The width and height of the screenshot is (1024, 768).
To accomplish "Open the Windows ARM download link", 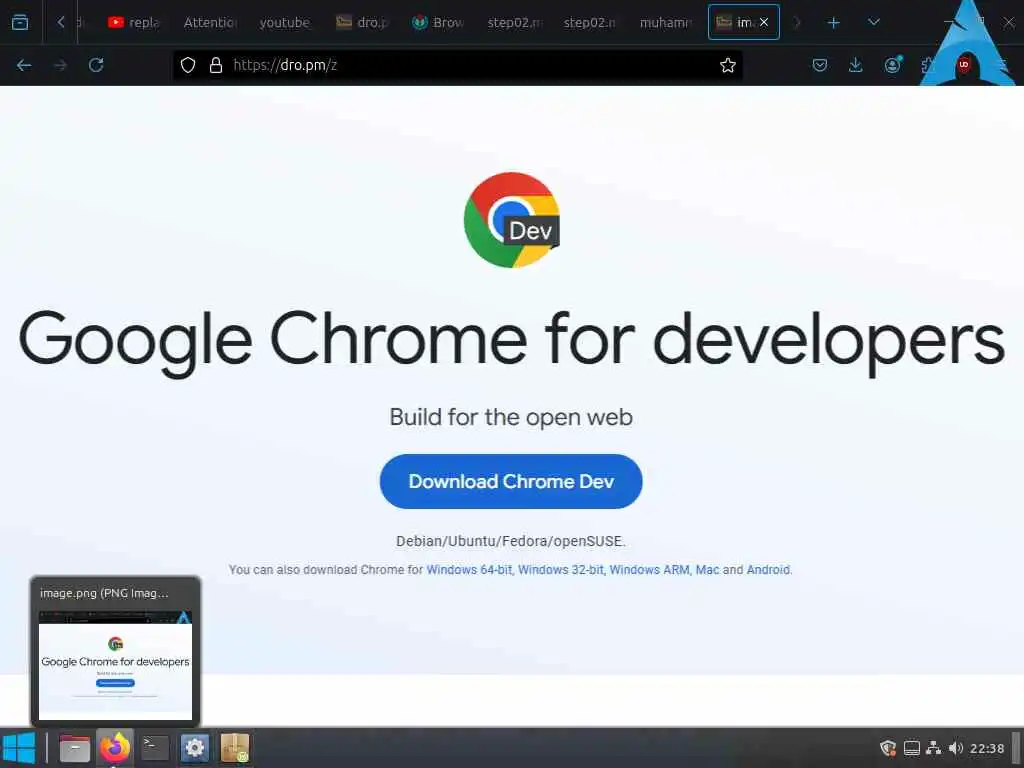I will (649, 569).
